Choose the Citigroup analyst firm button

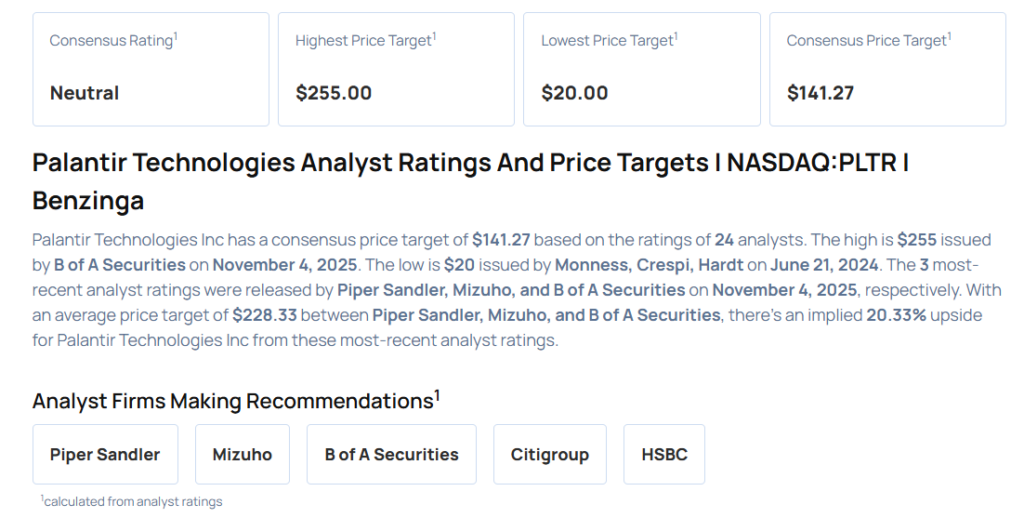click(549, 454)
